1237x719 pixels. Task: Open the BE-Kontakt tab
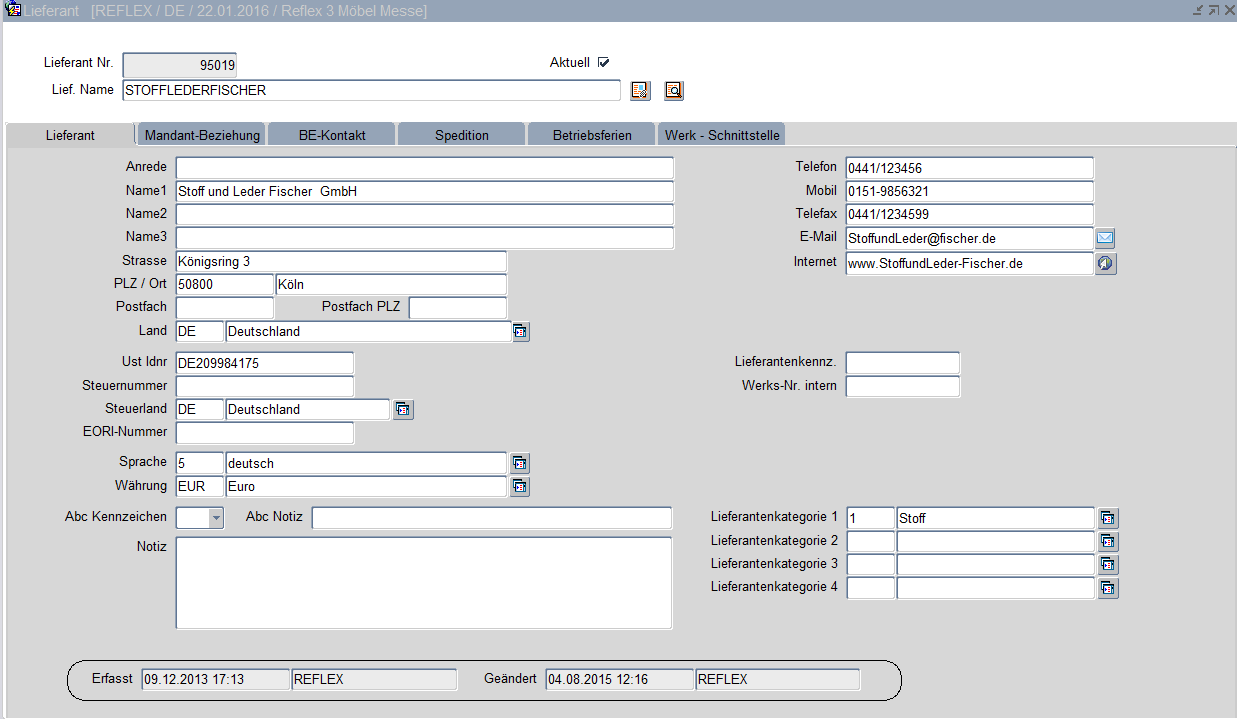[332, 135]
